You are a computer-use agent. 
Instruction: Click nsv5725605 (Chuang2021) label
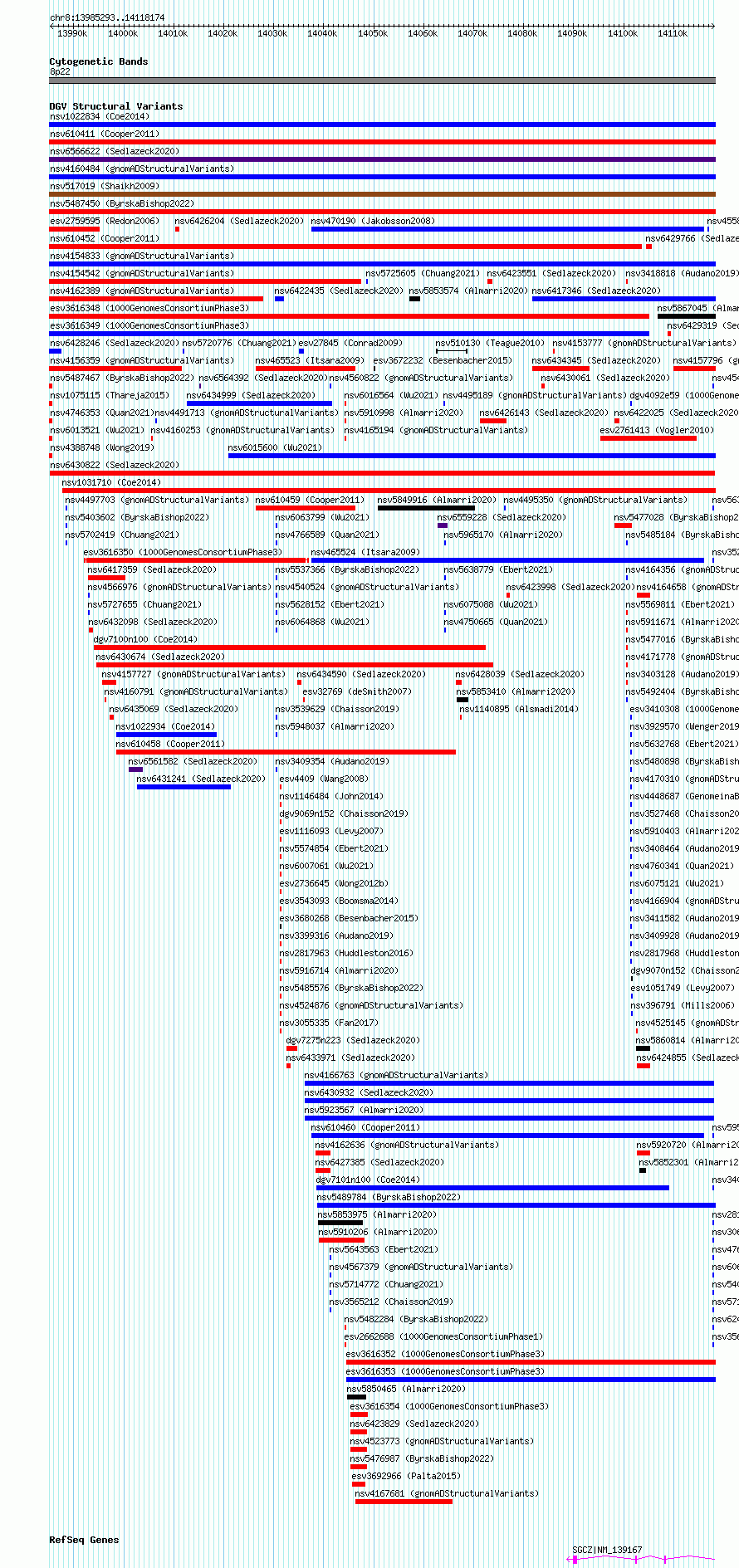point(423,273)
